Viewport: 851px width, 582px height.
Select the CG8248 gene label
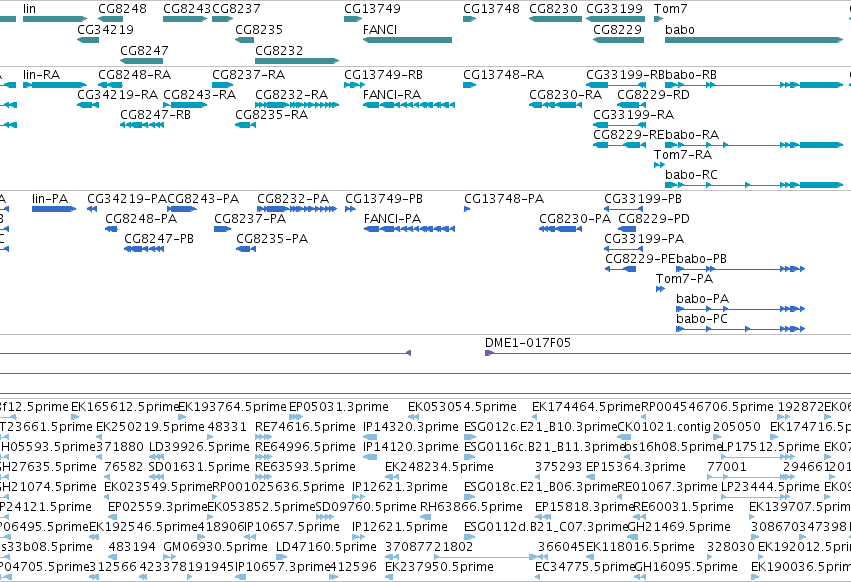(122, 9)
